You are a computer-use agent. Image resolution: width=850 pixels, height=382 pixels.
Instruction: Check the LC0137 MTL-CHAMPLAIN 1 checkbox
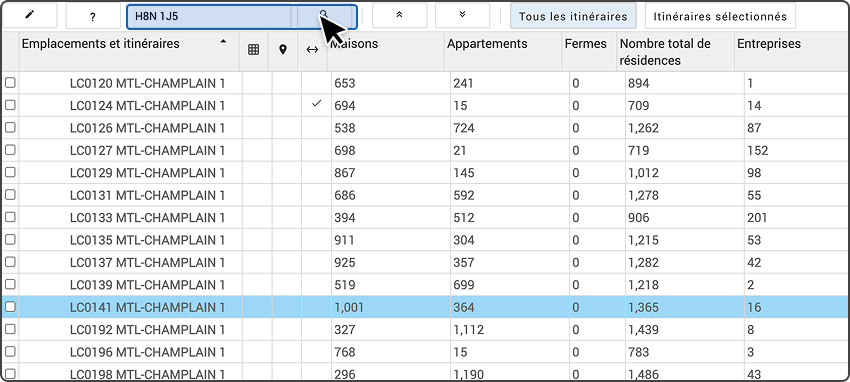coord(10,262)
